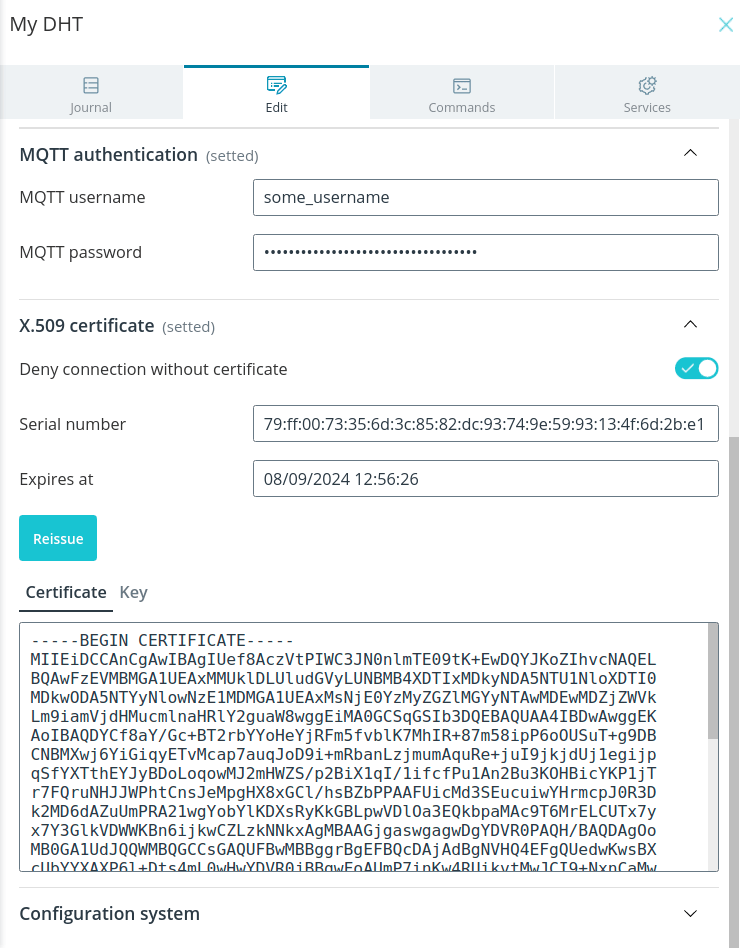
Task: Click the Expires at field
Action: click(x=486, y=479)
